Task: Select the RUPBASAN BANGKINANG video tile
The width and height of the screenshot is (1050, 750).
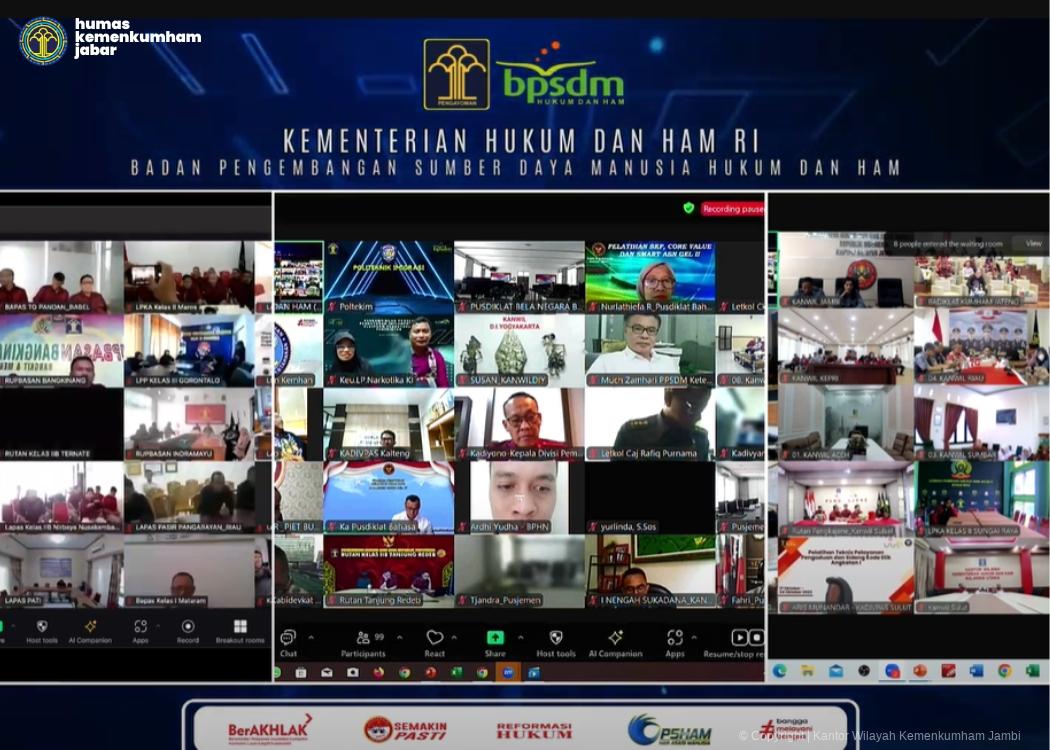Action: pos(61,350)
